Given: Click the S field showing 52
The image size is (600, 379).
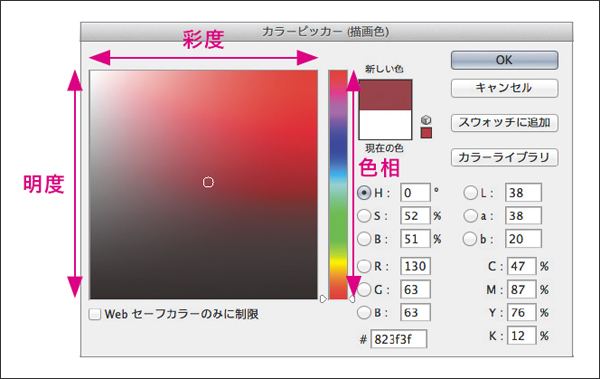Looking at the screenshot, I should [415, 216].
